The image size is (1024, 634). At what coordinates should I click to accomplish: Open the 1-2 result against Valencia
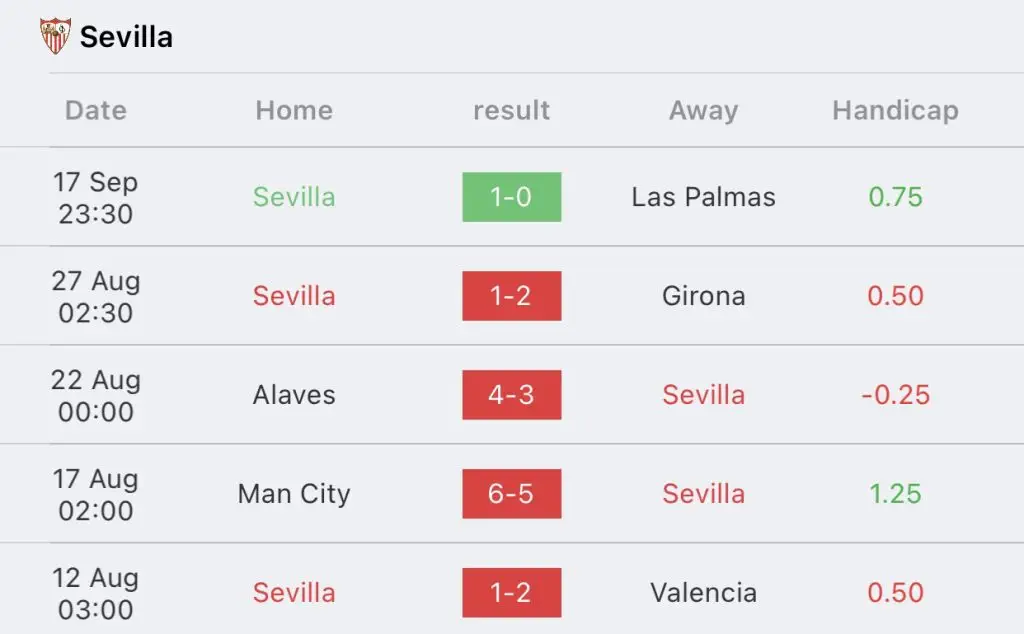coord(511,592)
